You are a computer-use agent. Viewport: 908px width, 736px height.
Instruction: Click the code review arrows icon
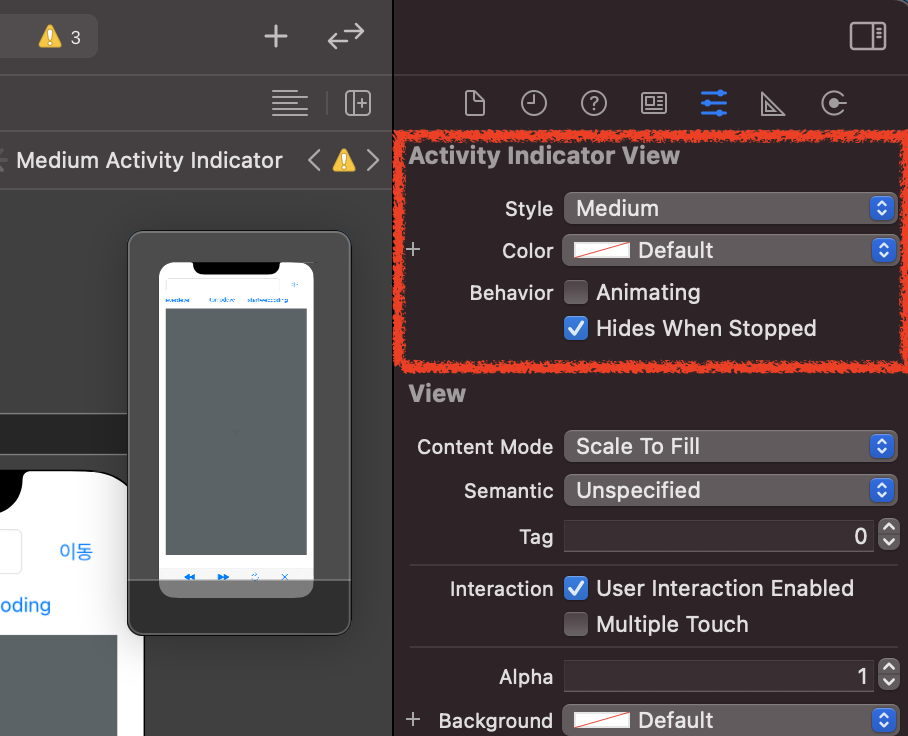(x=346, y=36)
